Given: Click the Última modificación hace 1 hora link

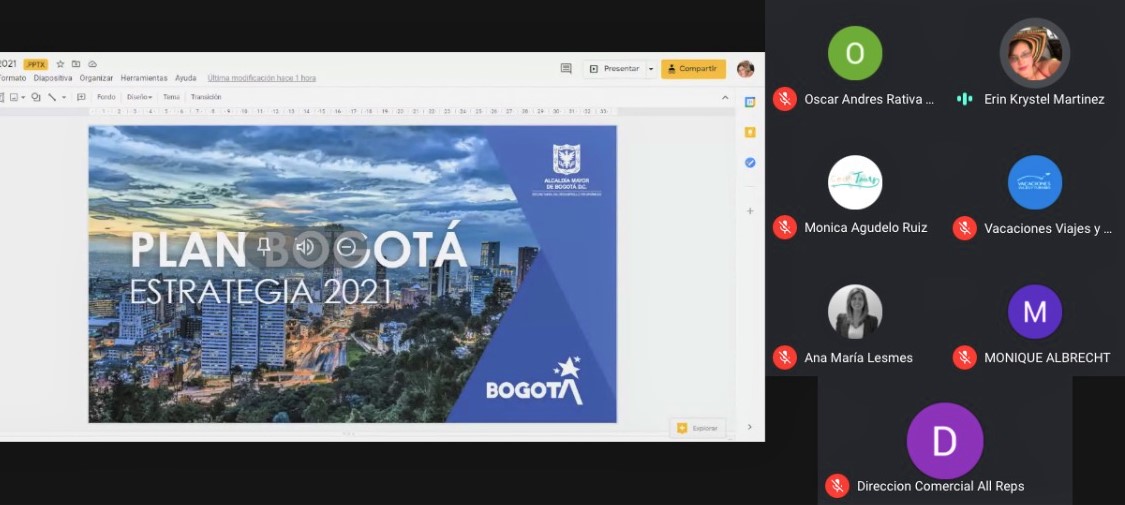Looking at the screenshot, I should tap(262, 78).
